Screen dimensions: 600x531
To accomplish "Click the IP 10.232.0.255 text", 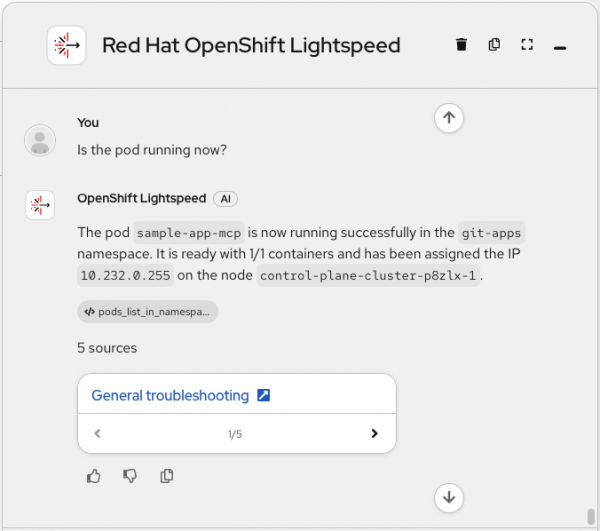I will pyautogui.click(x=125, y=275).
